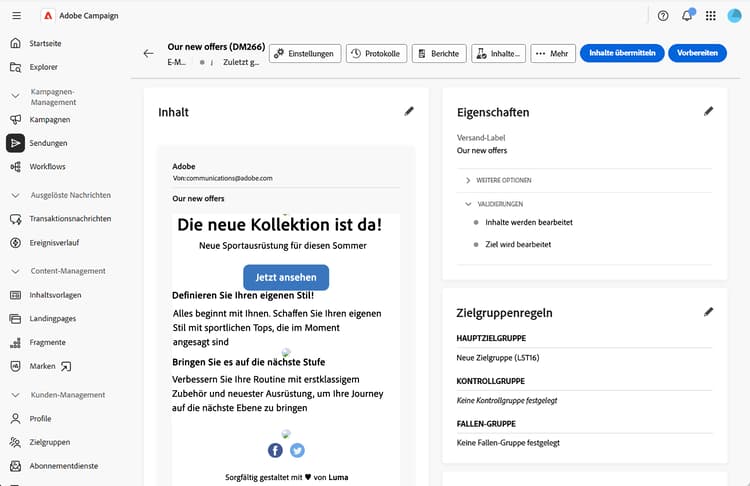Click the Workflows icon in sidebar

(15, 166)
